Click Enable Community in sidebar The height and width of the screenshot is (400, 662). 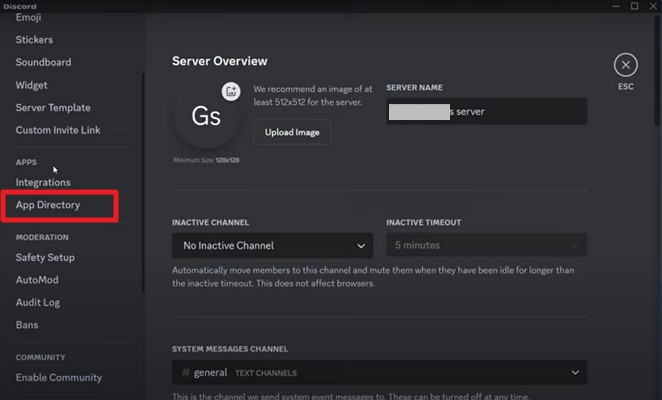[58, 377]
